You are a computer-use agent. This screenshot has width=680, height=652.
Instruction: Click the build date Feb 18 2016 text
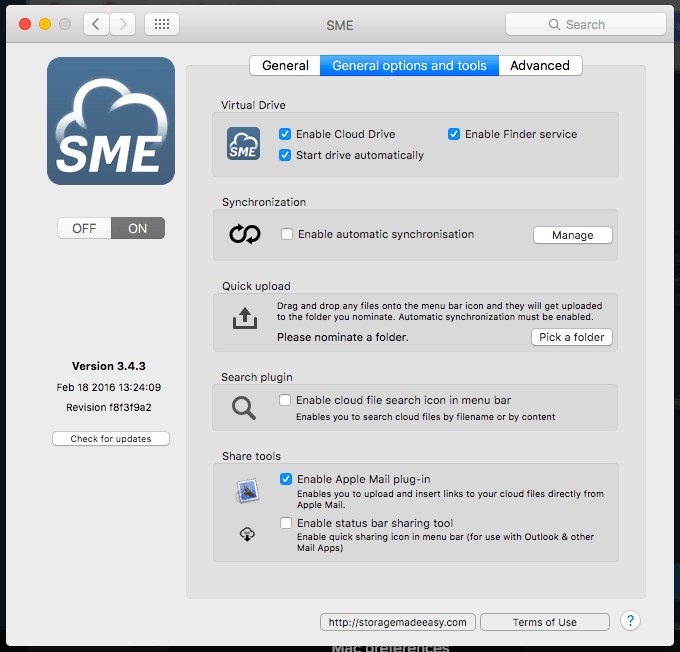tap(109, 387)
